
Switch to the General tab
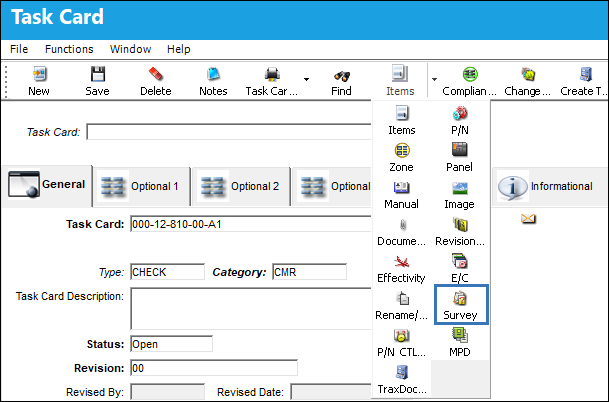[47, 186]
